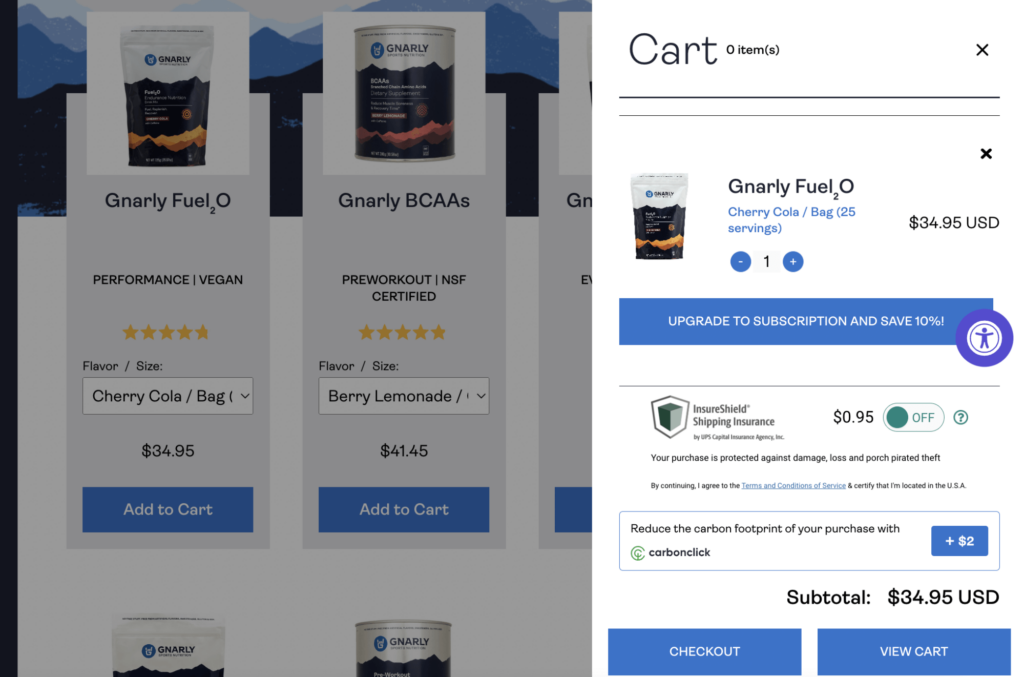Remove Gnarly Fuel2O item from cart
The width and height of the screenshot is (1024, 677).
(x=986, y=154)
